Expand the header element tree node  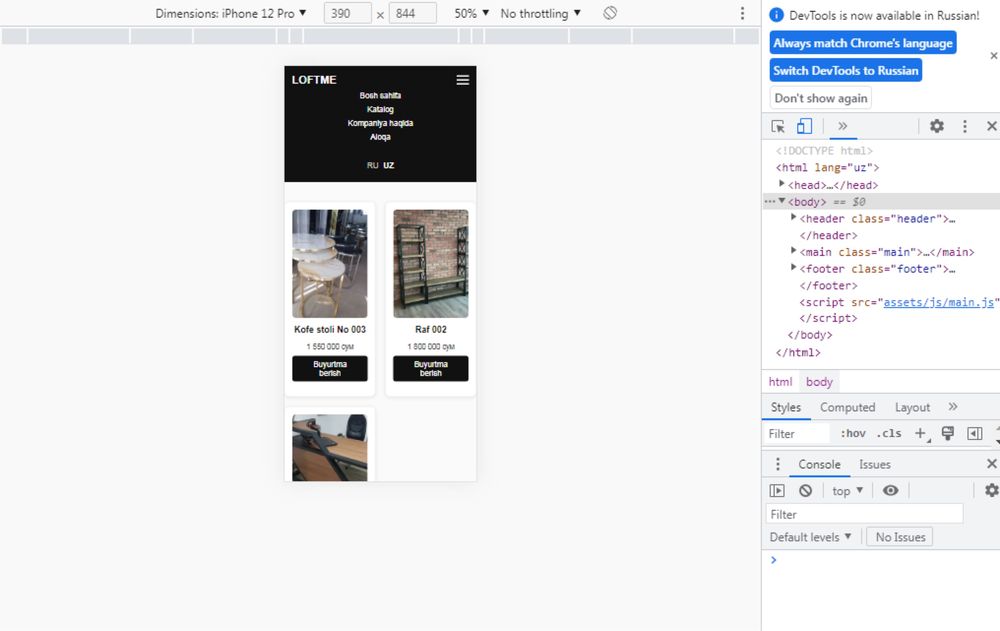[794, 219]
